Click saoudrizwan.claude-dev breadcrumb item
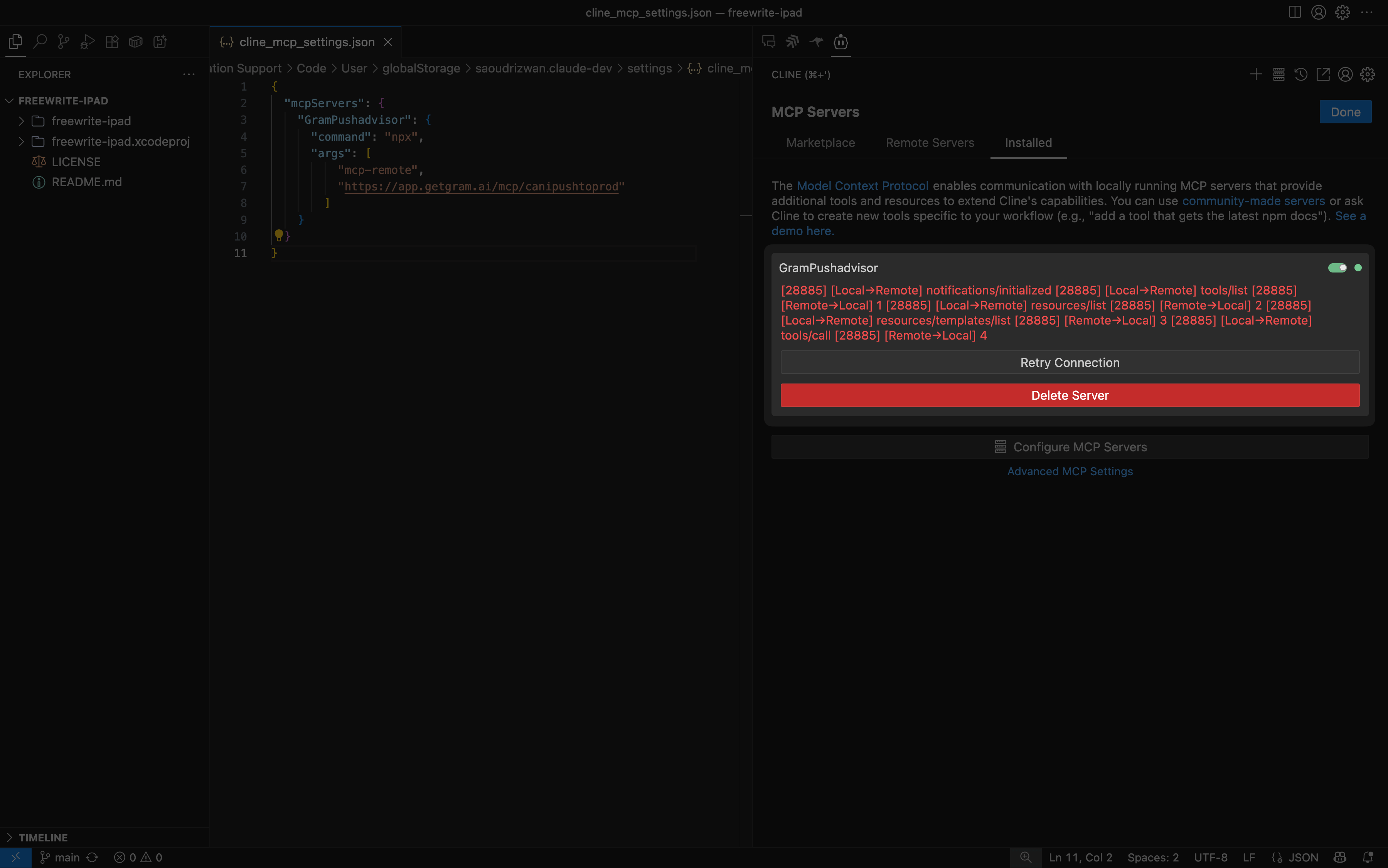 click(x=543, y=68)
